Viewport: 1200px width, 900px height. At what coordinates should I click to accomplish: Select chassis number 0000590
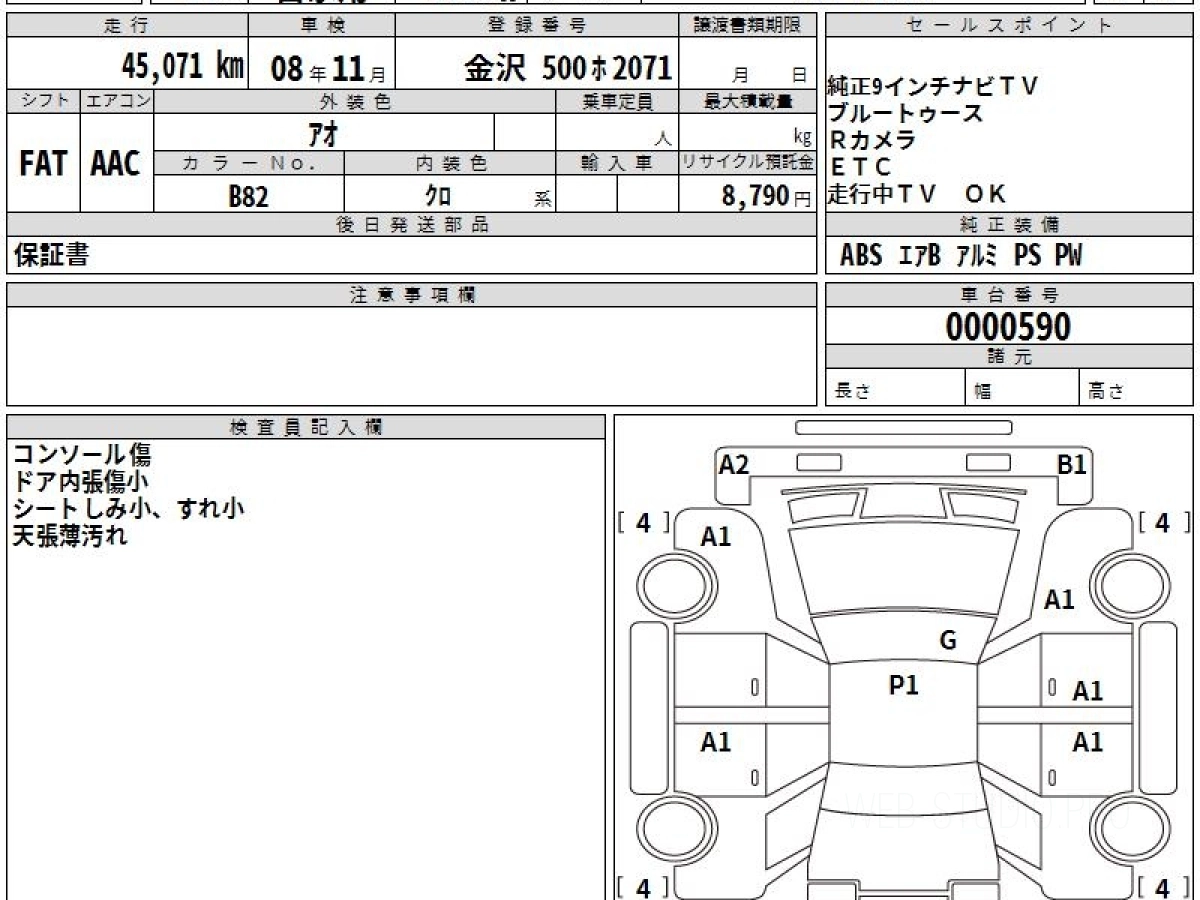[x=1008, y=326]
